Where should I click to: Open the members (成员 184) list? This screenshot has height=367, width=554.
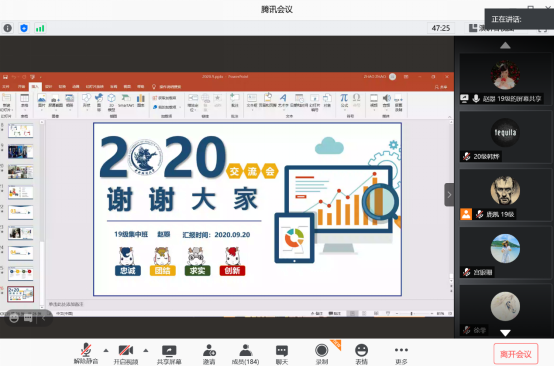[x=245, y=354]
